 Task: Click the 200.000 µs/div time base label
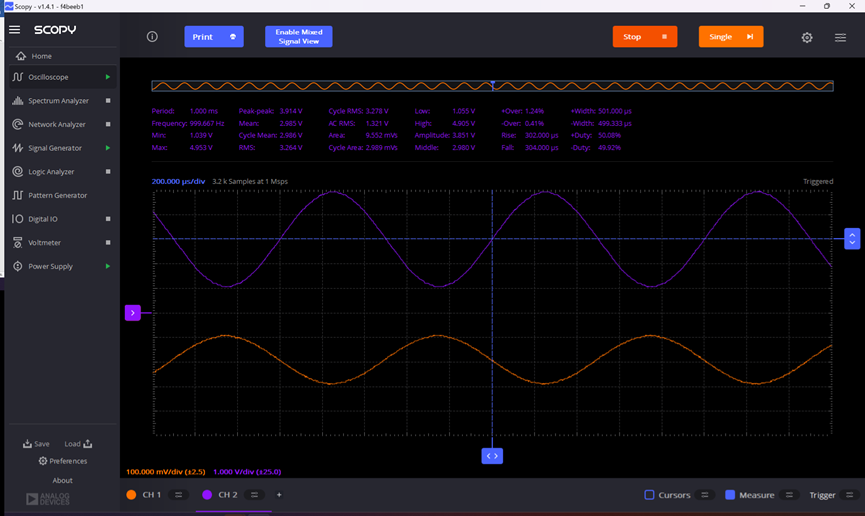coord(178,182)
